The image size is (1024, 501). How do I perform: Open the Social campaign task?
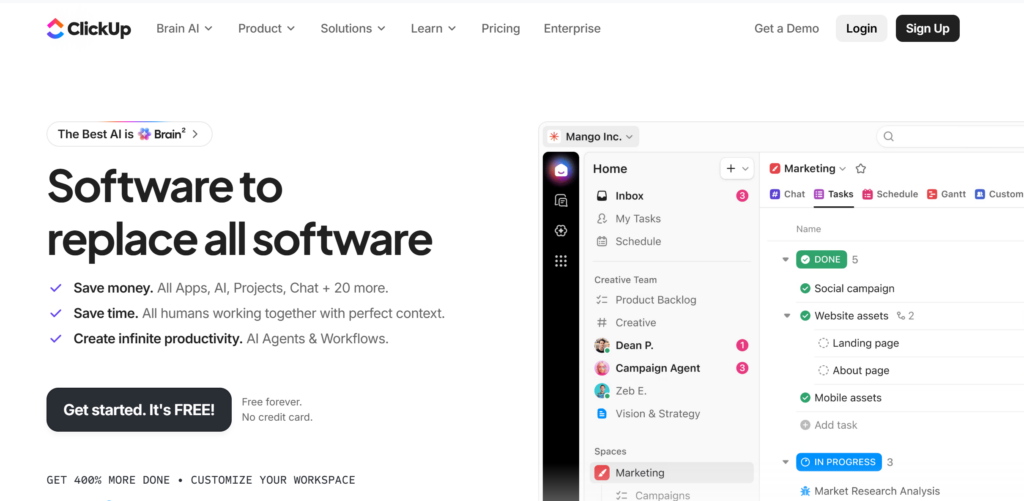(854, 289)
